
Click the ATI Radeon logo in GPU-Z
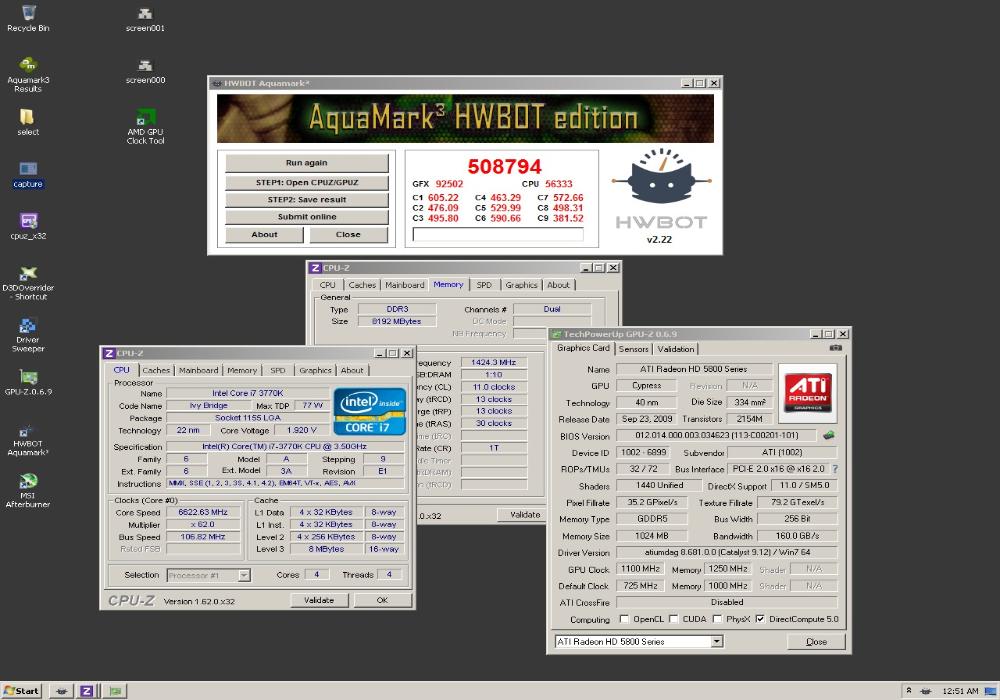pyautogui.click(x=807, y=393)
